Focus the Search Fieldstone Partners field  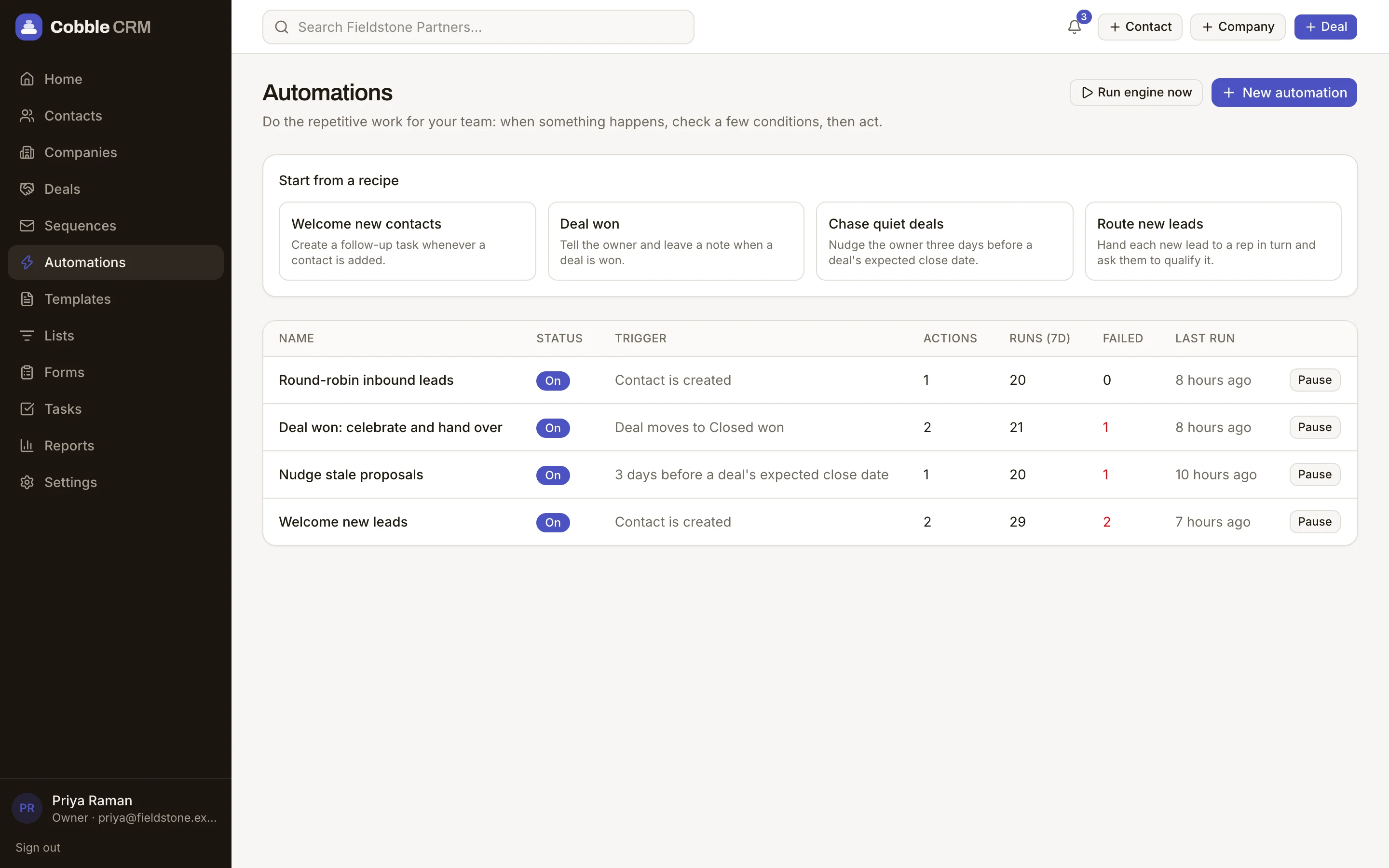(x=478, y=27)
